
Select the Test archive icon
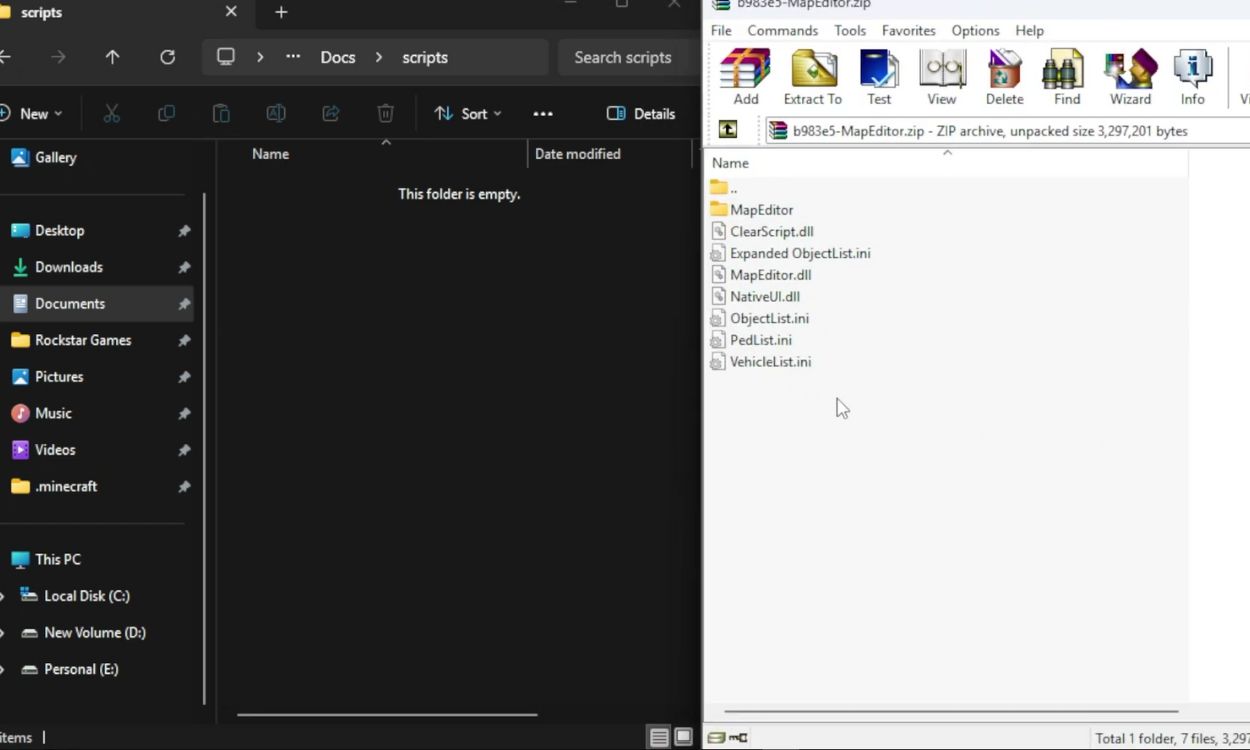coord(879,75)
